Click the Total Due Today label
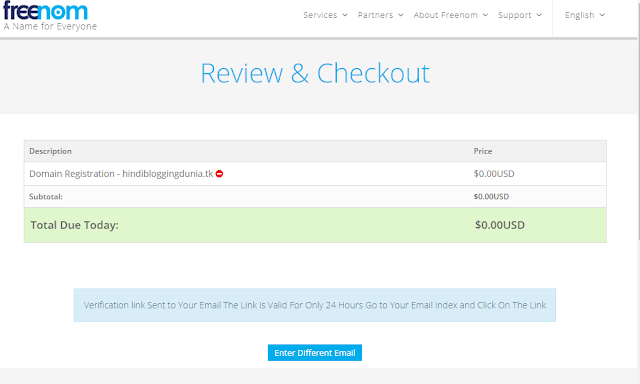The width and height of the screenshot is (640, 384). [74, 225]
